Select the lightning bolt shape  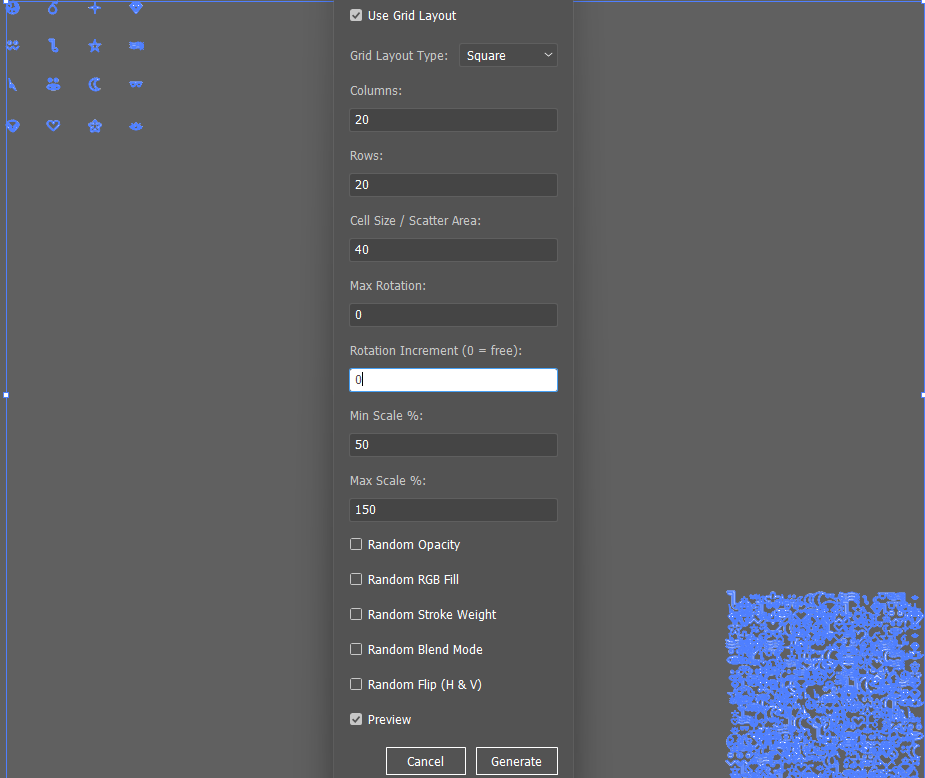point(12,84)
